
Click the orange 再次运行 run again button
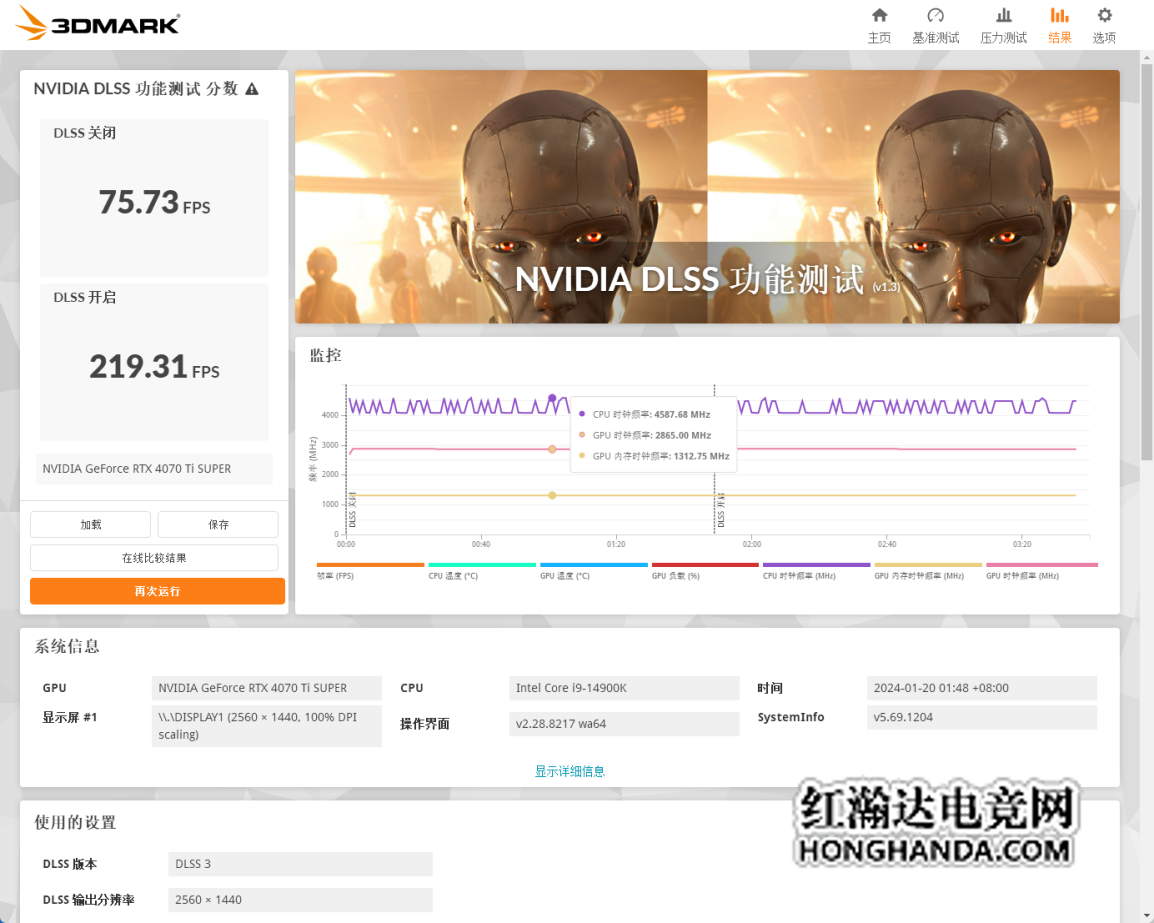pos(157,591)
